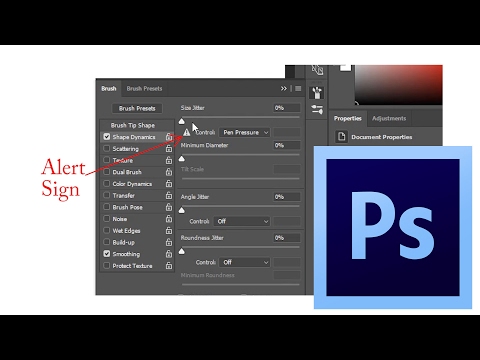Pick a color in the red color field
The height and width of the screenshot is (360, 480).
coord(399,85)
